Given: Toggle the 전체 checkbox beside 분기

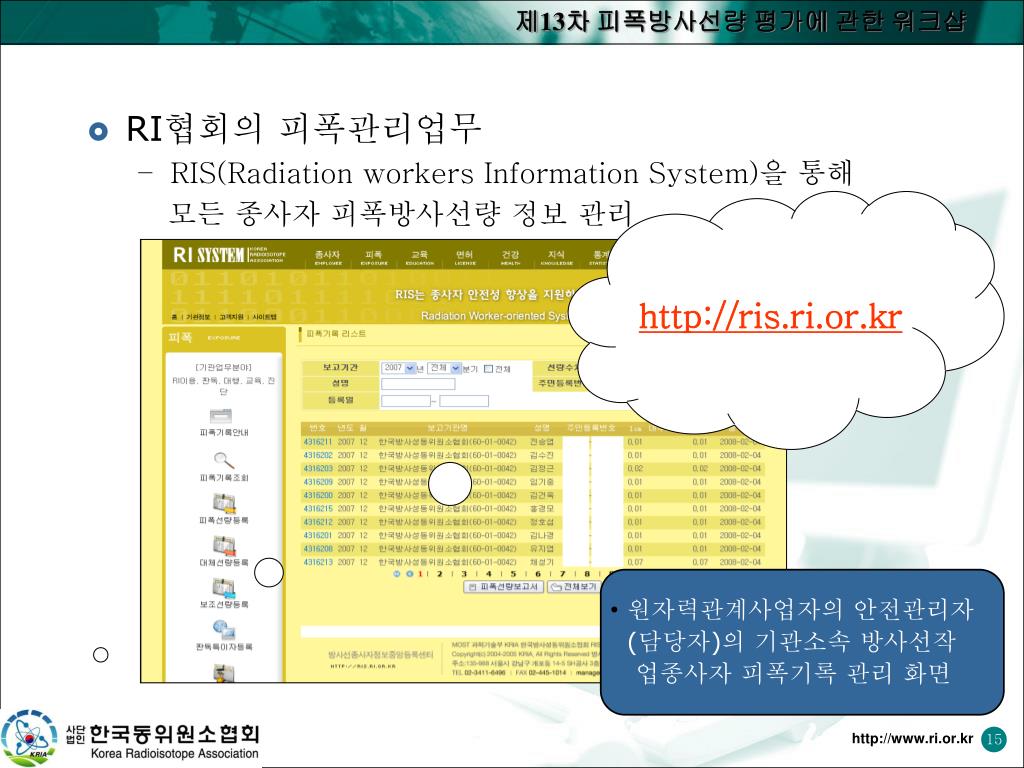Looking at the screenshot, I should (x=488, y=369).
